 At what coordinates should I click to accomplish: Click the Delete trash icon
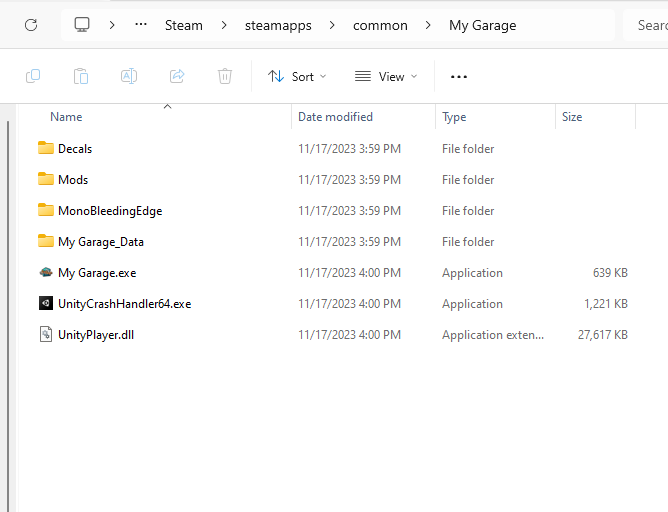[225, 76]
